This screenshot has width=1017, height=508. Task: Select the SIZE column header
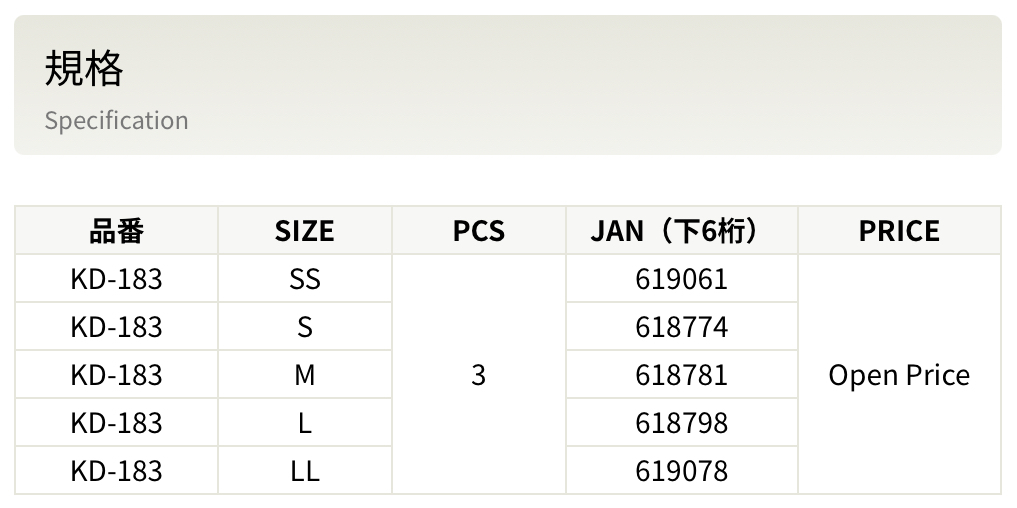click(x=304, y=231)
